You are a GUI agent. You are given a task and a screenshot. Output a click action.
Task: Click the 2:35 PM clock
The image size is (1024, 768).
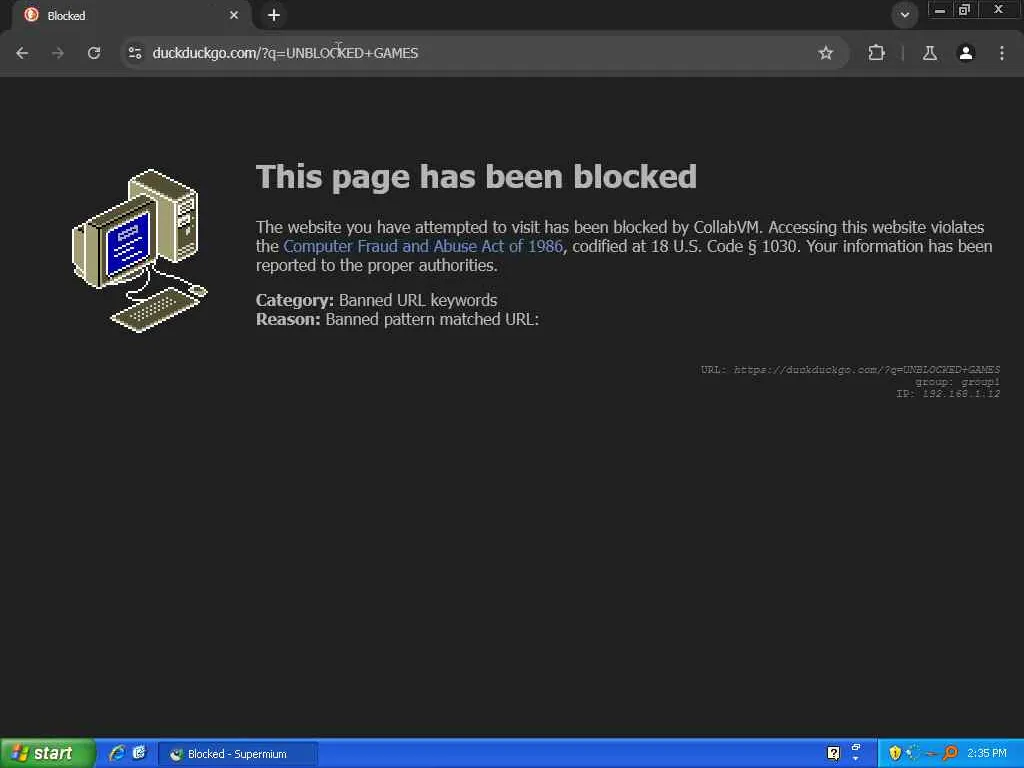point(987,753)
